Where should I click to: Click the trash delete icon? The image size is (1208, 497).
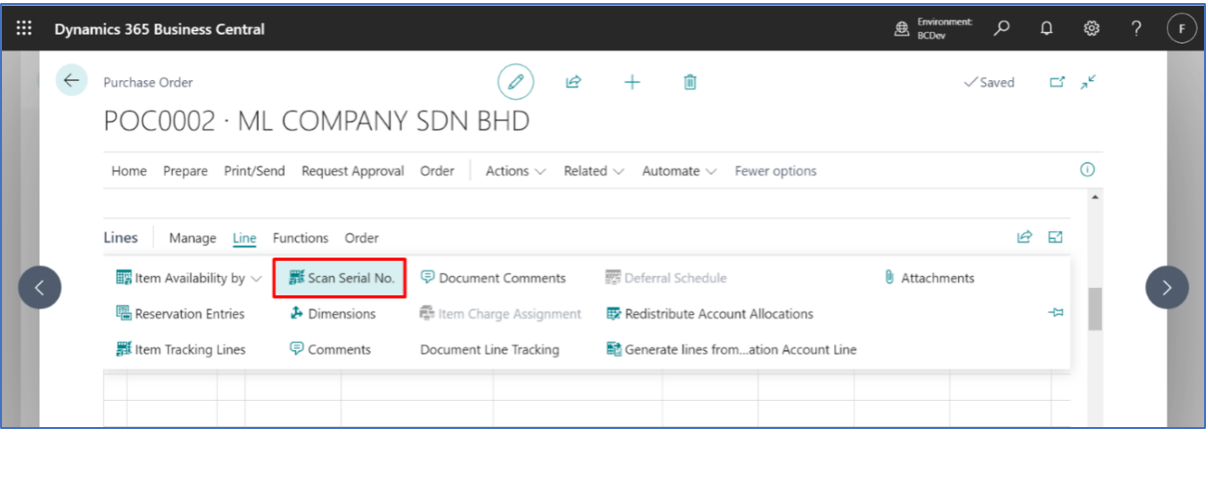[x=690, y=82]
